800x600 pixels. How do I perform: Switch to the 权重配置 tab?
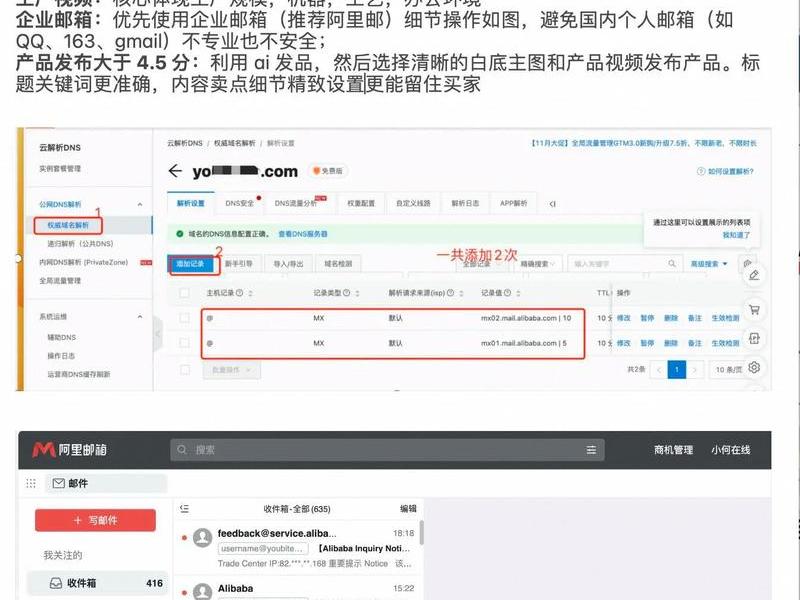pyautogui.click(x=361, y=203)
